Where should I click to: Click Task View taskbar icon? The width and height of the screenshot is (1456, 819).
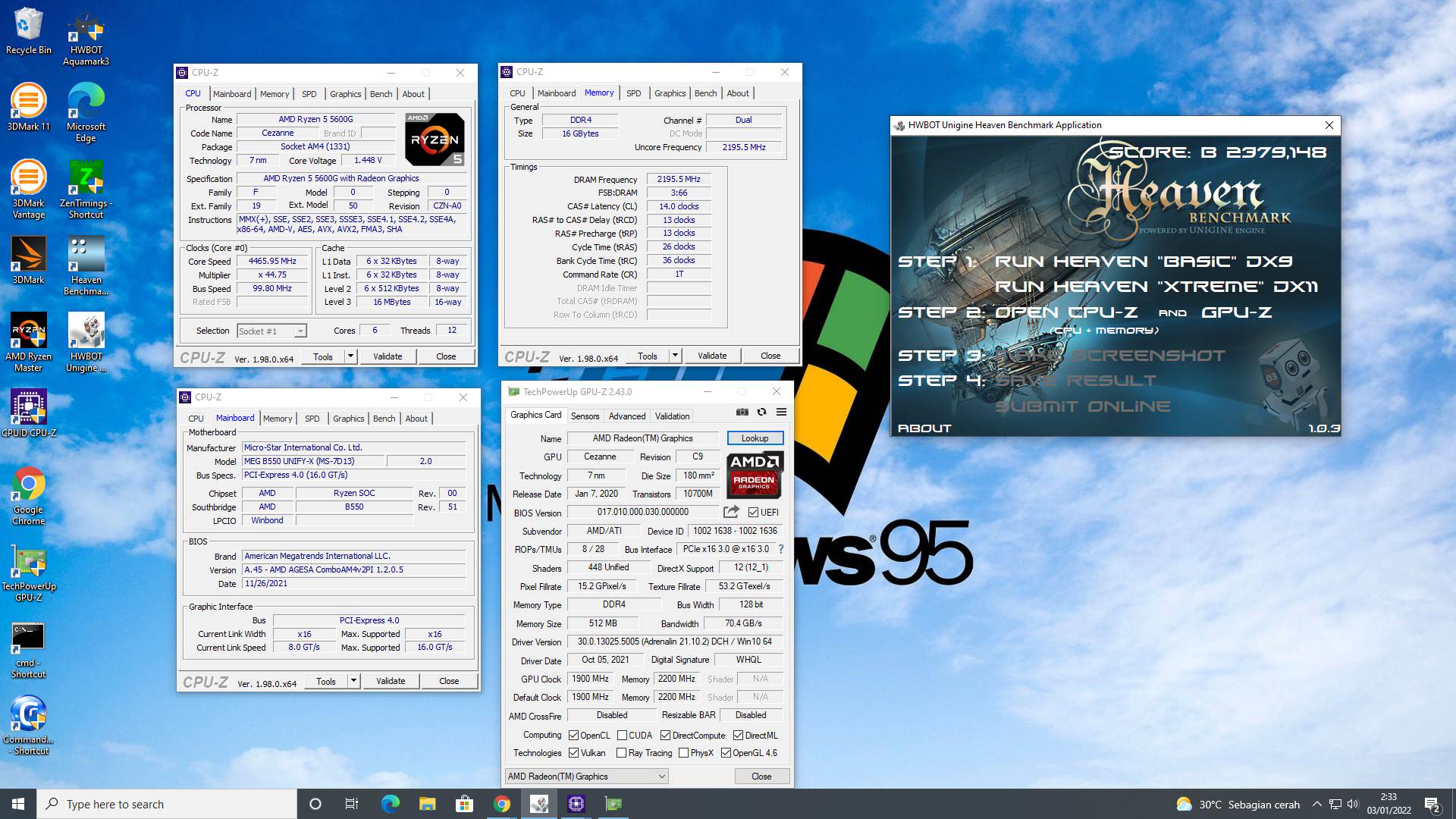pyautogui.click(x=352, y=804)
